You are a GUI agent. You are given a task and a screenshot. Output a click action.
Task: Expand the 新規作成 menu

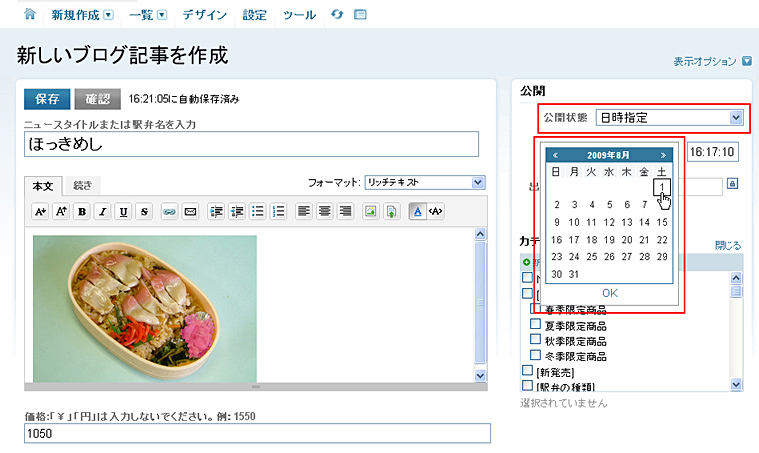82,15
